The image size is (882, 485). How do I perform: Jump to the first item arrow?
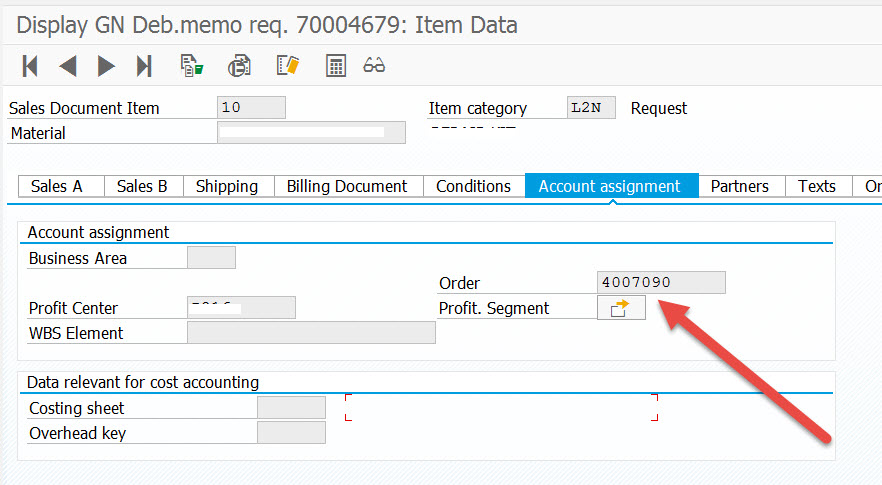point(30,66)
